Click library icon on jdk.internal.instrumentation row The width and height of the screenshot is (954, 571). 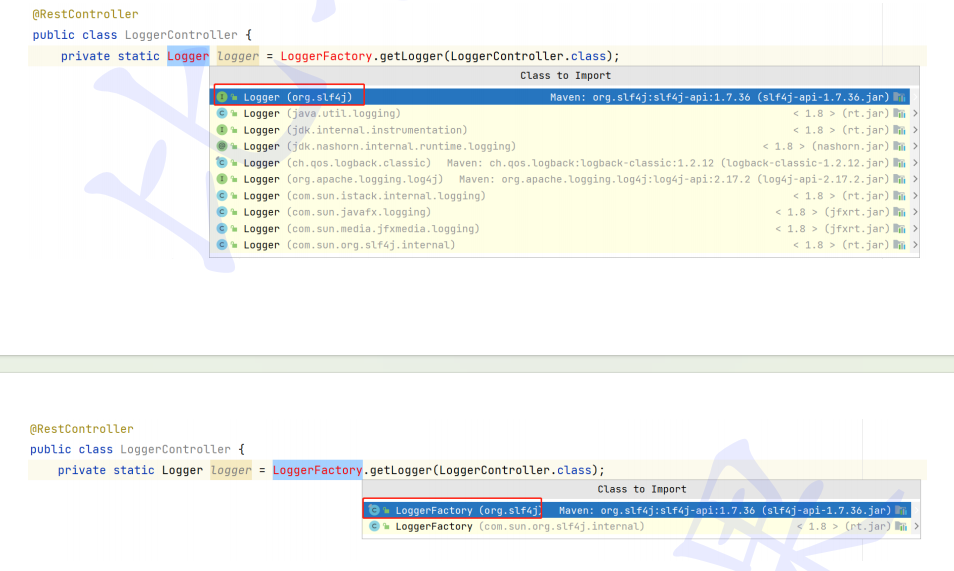coord(899,130)
